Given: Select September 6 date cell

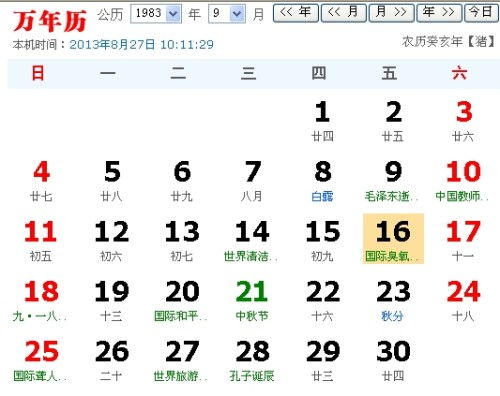Looking at the screenshot, I should pyautogui.click(x=182, y=181).
